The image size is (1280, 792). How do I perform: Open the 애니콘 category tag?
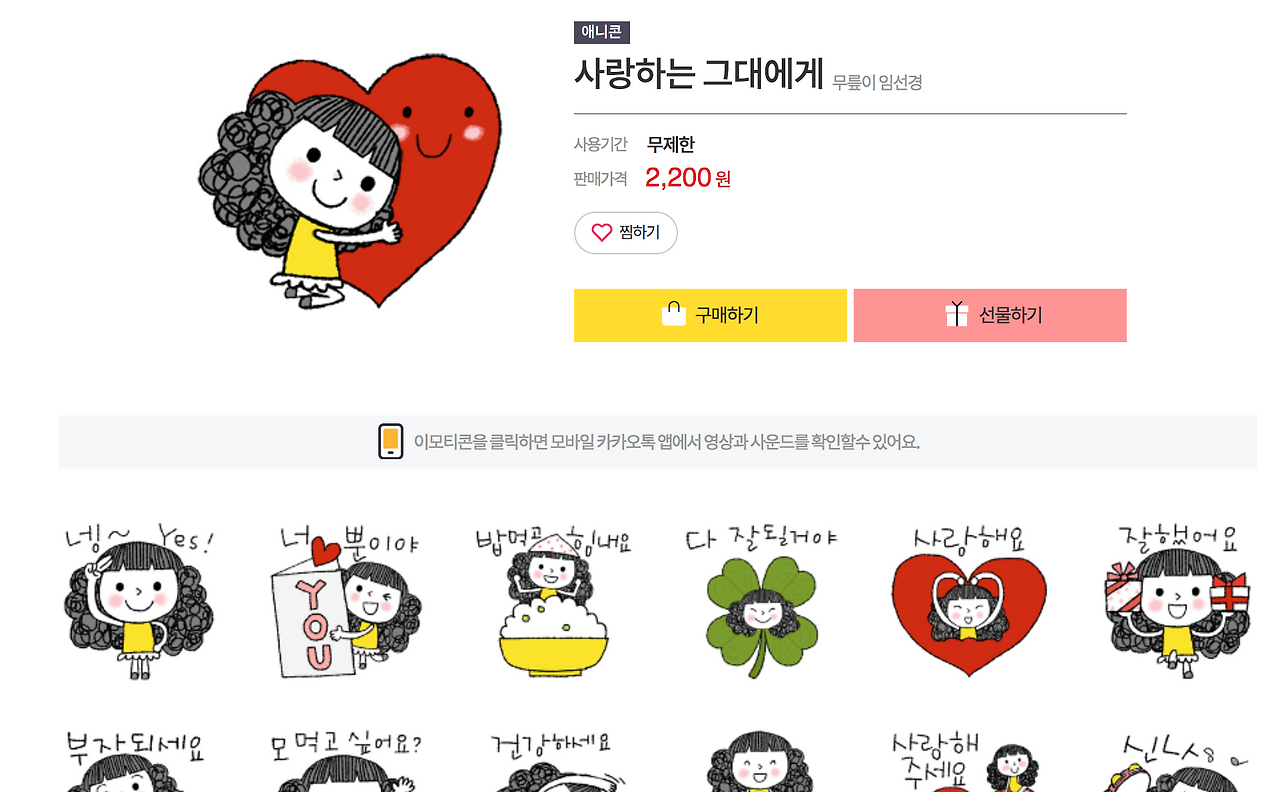tap(602, 33)
